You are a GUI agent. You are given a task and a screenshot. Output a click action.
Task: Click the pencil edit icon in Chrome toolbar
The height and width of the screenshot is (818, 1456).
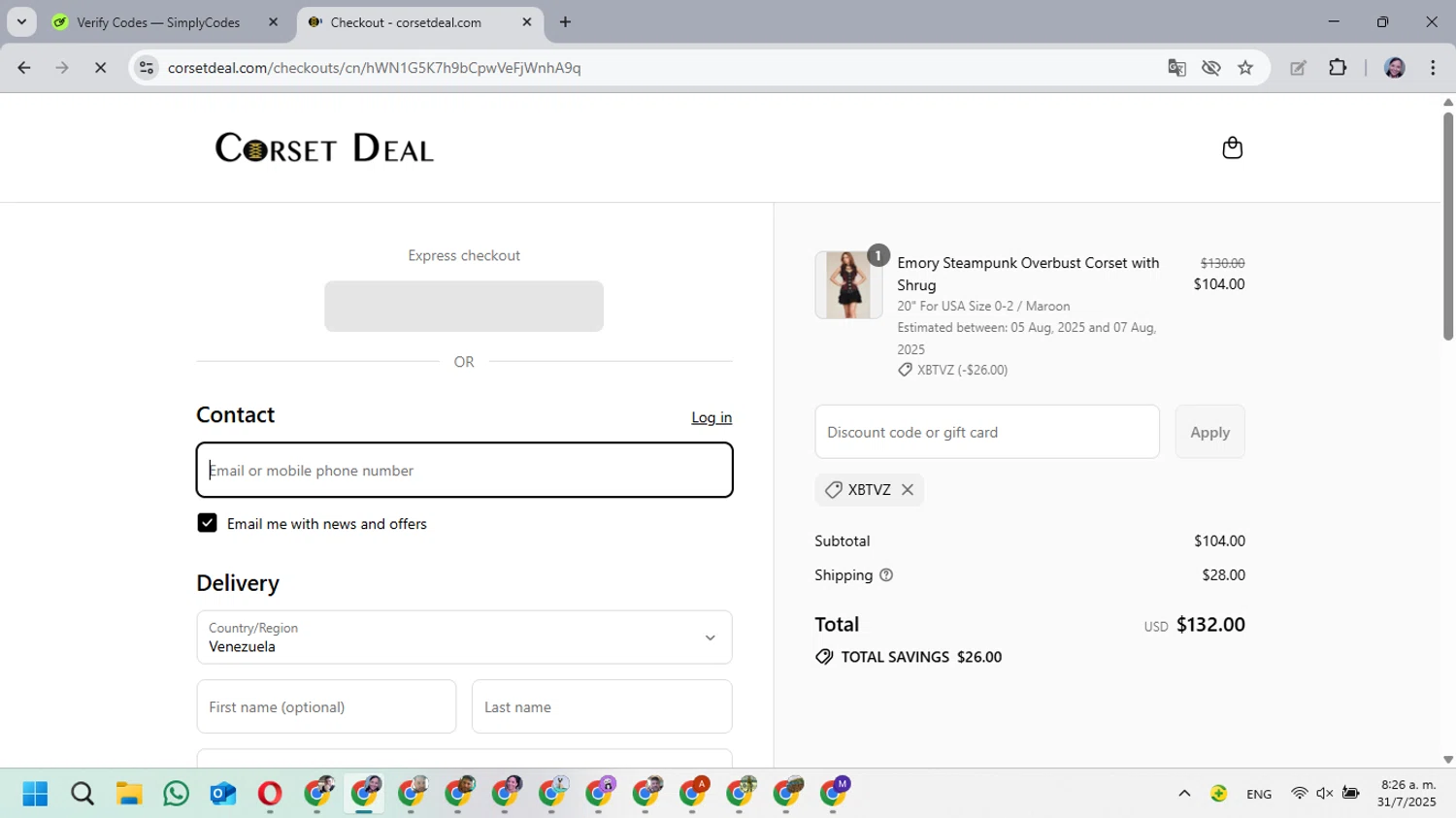pos(1298,68)
